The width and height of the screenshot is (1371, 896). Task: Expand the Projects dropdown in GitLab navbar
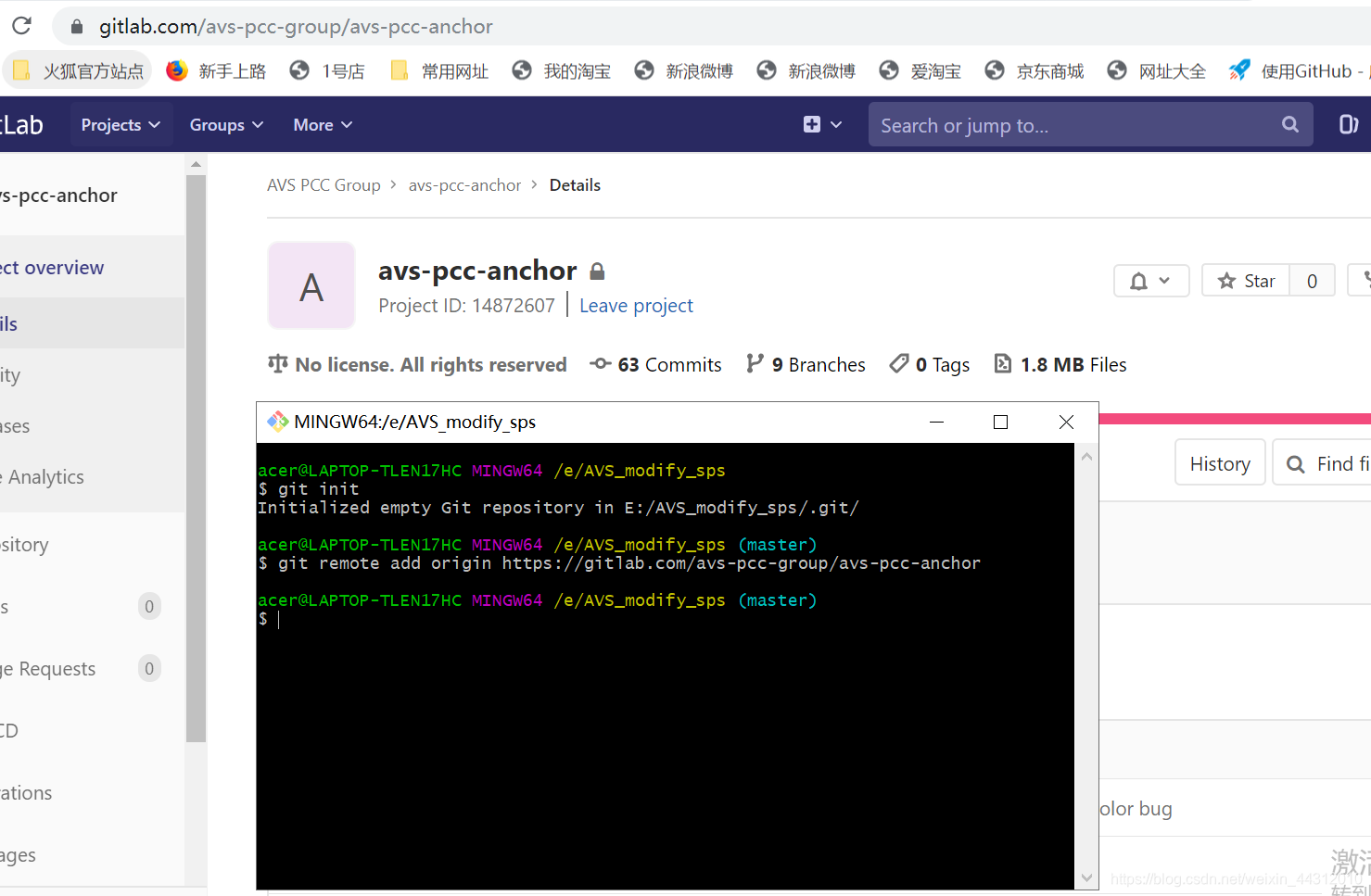click(121, 125)
